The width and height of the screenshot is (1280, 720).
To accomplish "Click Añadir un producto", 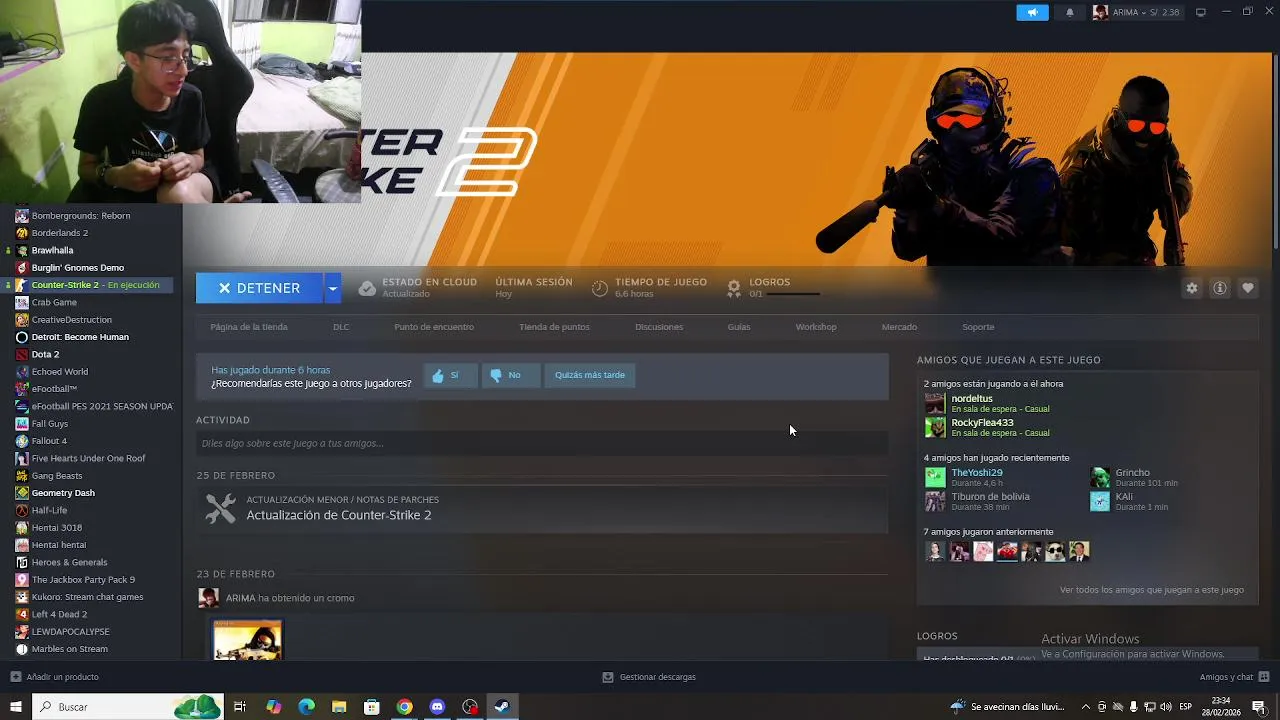I will 54,677.
